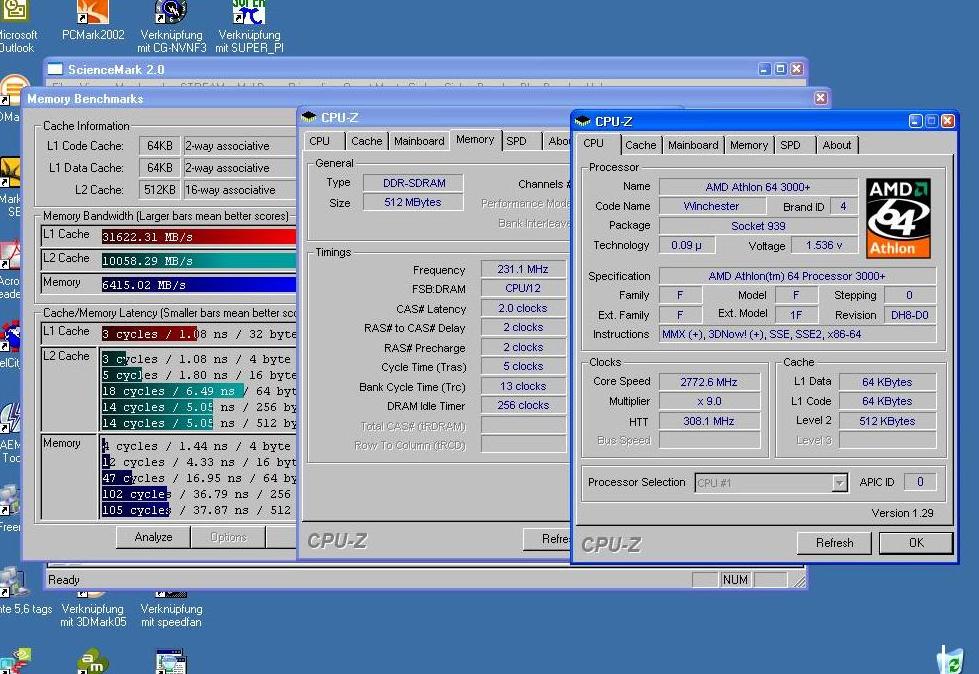Screen dimensions: 979x674
Task: Minimize the front CPU-Z window
Action: (915, 120)
